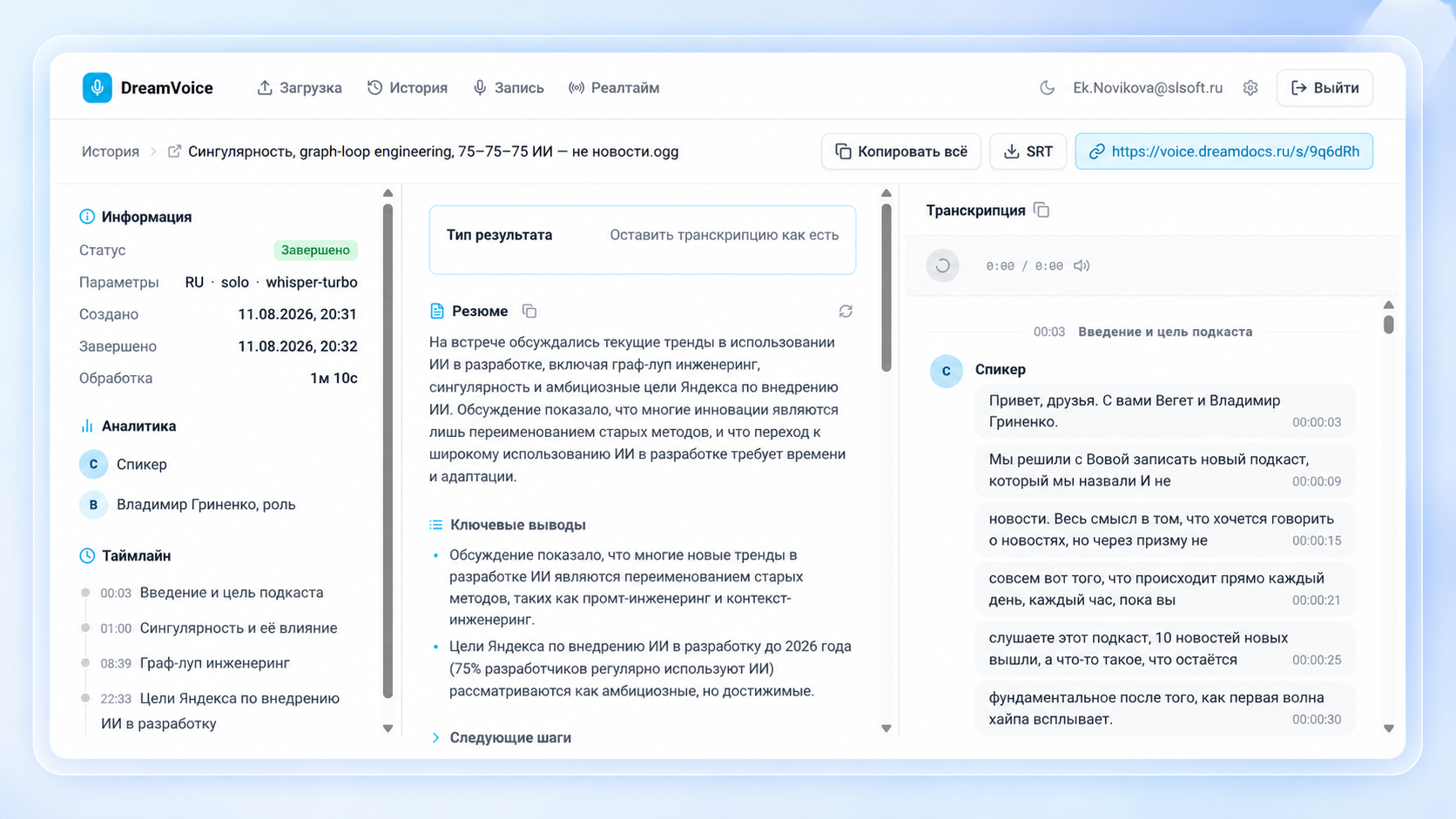Toggle dark mode moon icon
The width and height of the screenshot is (1456, 819).
[x=1048, y=88]
